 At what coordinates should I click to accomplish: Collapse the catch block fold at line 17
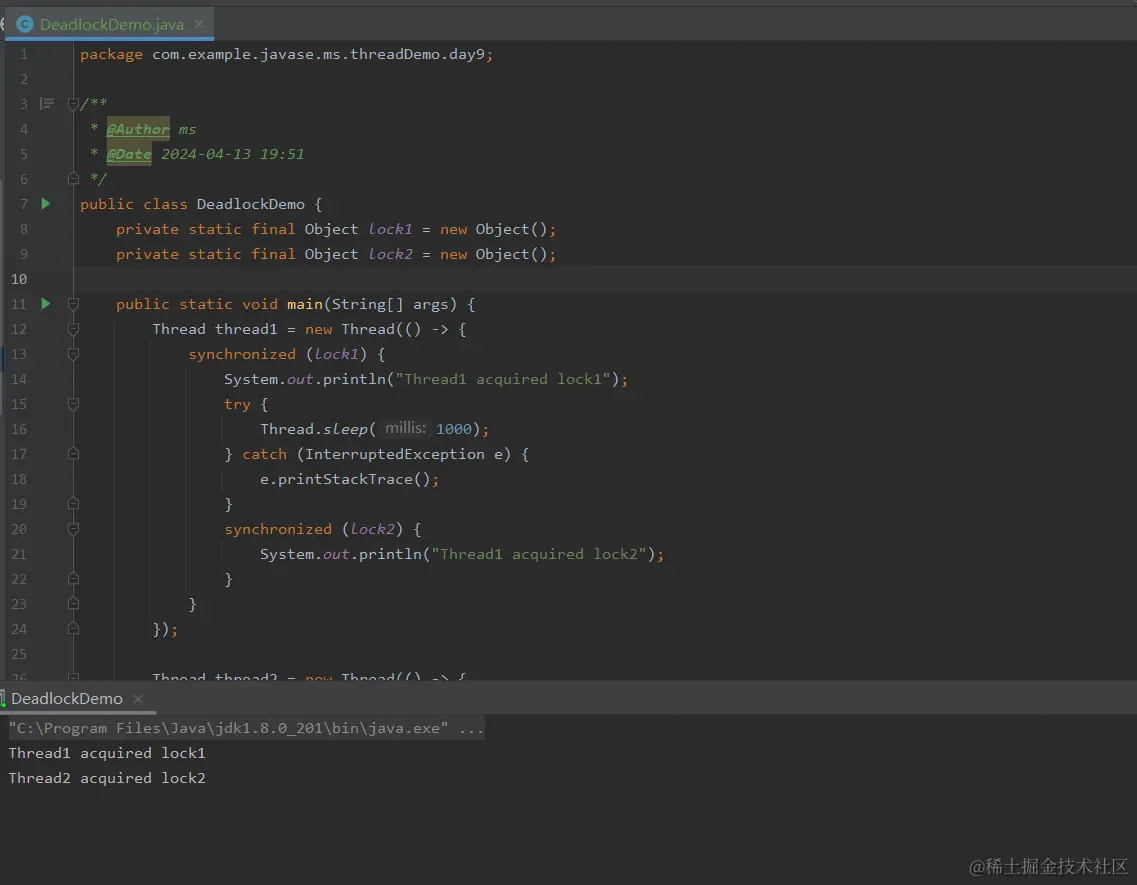point(73,453)
